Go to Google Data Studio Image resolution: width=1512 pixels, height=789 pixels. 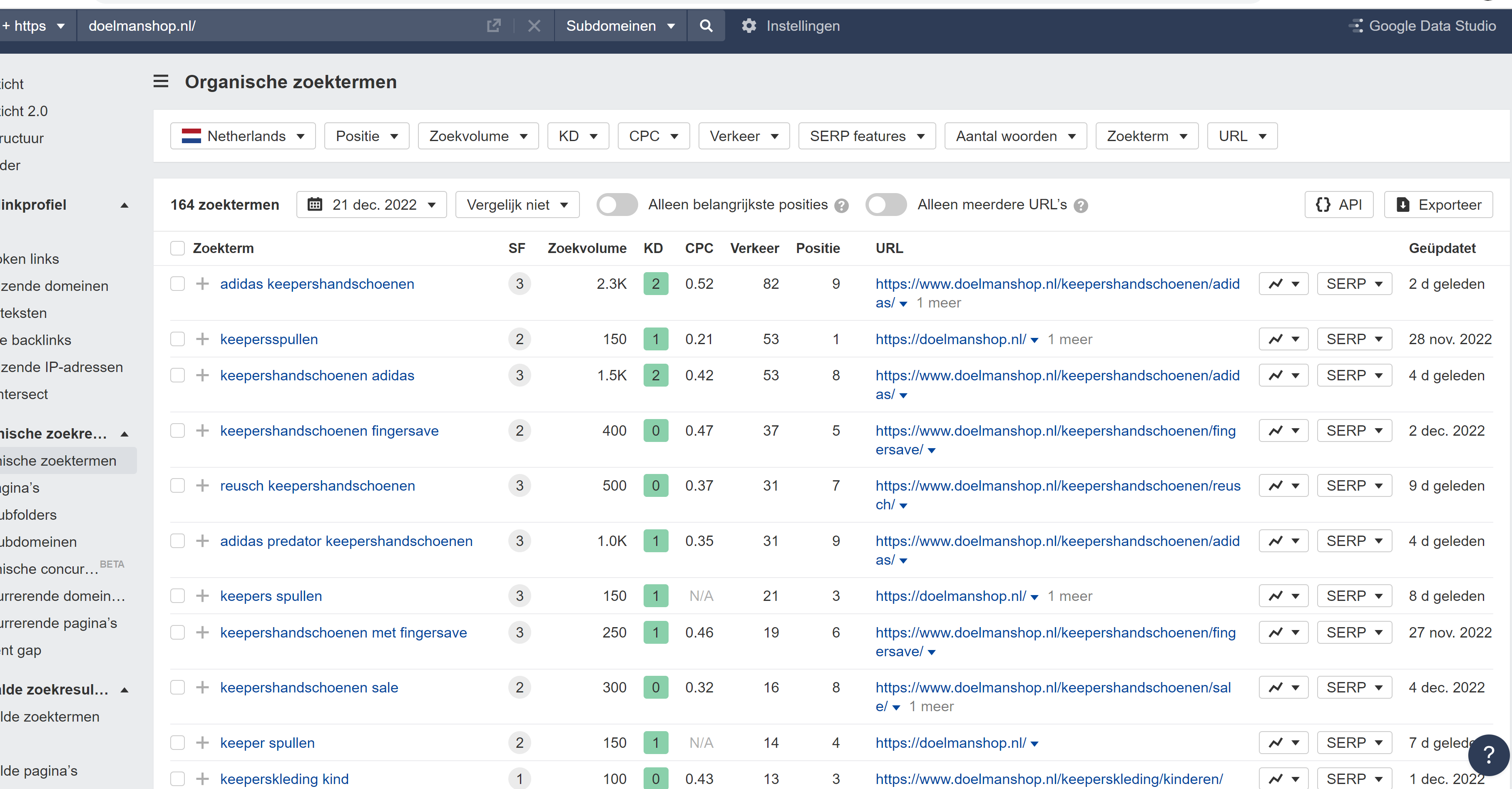1422,26
